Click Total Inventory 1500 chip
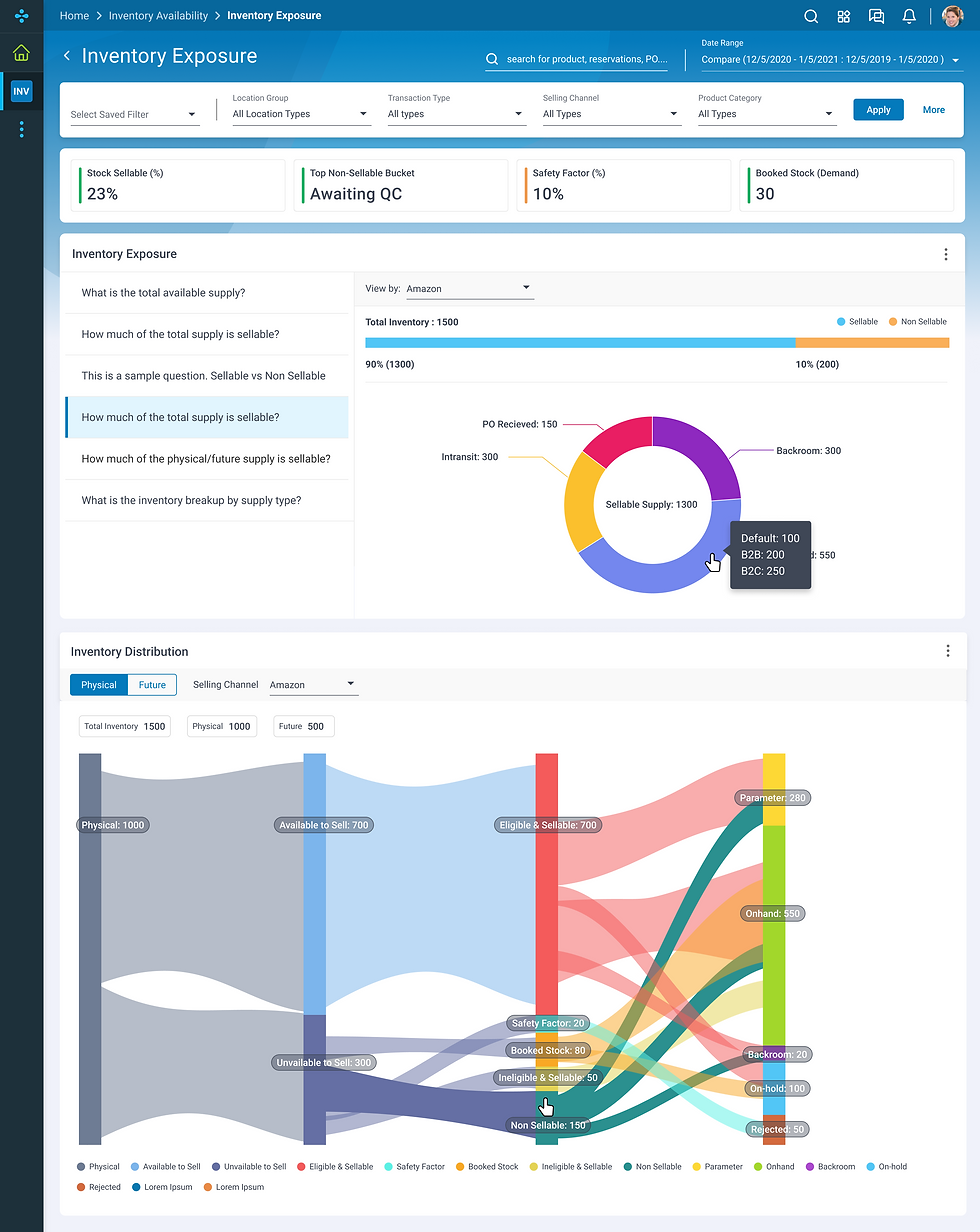This screenshot has width=980, height=1232. point(125,726)
